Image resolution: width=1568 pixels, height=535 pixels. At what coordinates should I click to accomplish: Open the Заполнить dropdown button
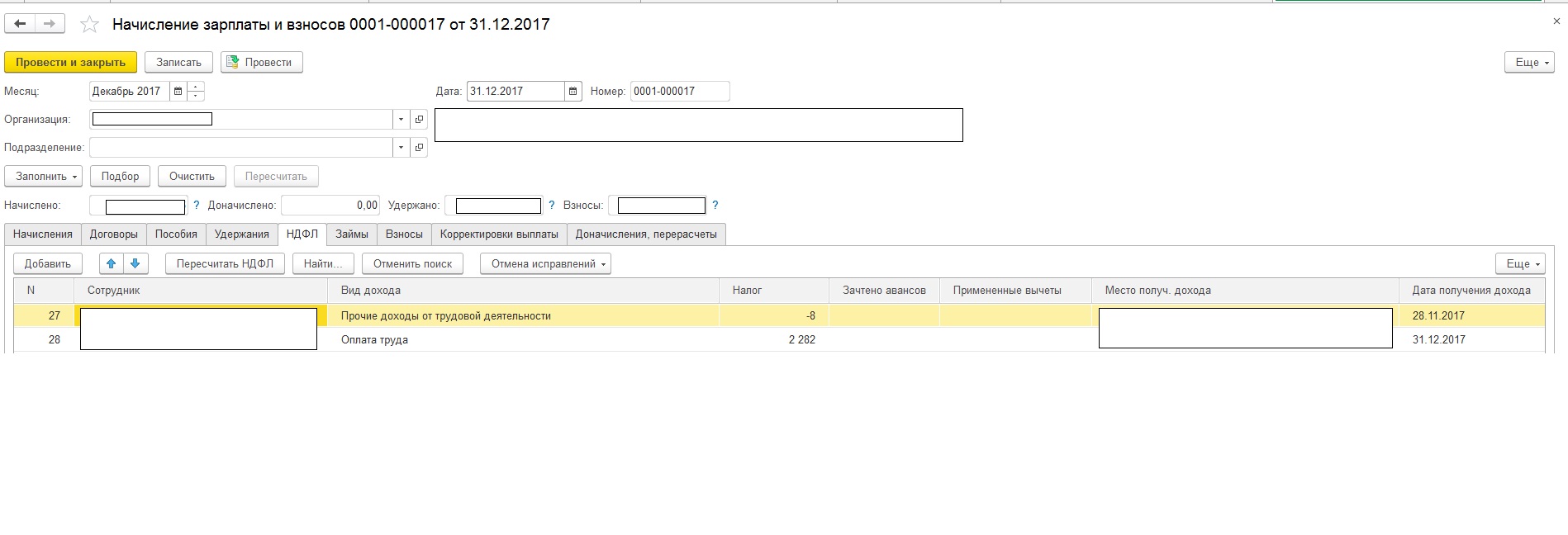click(45, 177)
